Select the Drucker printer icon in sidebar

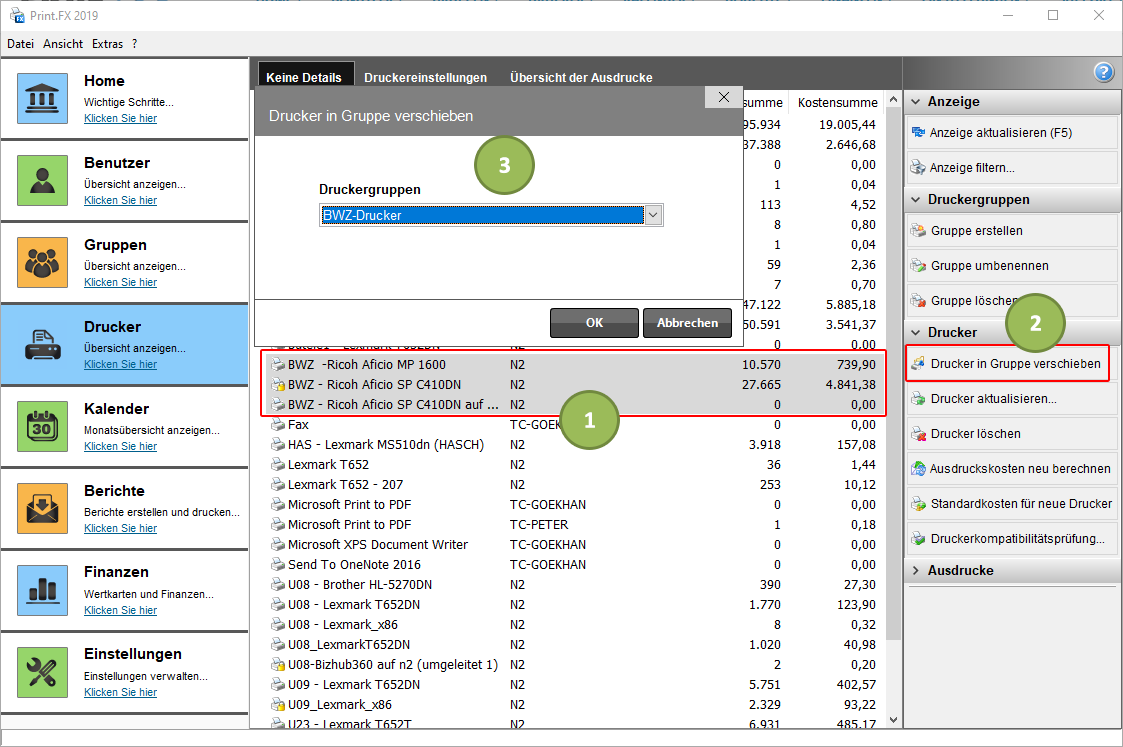pyautogui.click(x=42, y=344)
